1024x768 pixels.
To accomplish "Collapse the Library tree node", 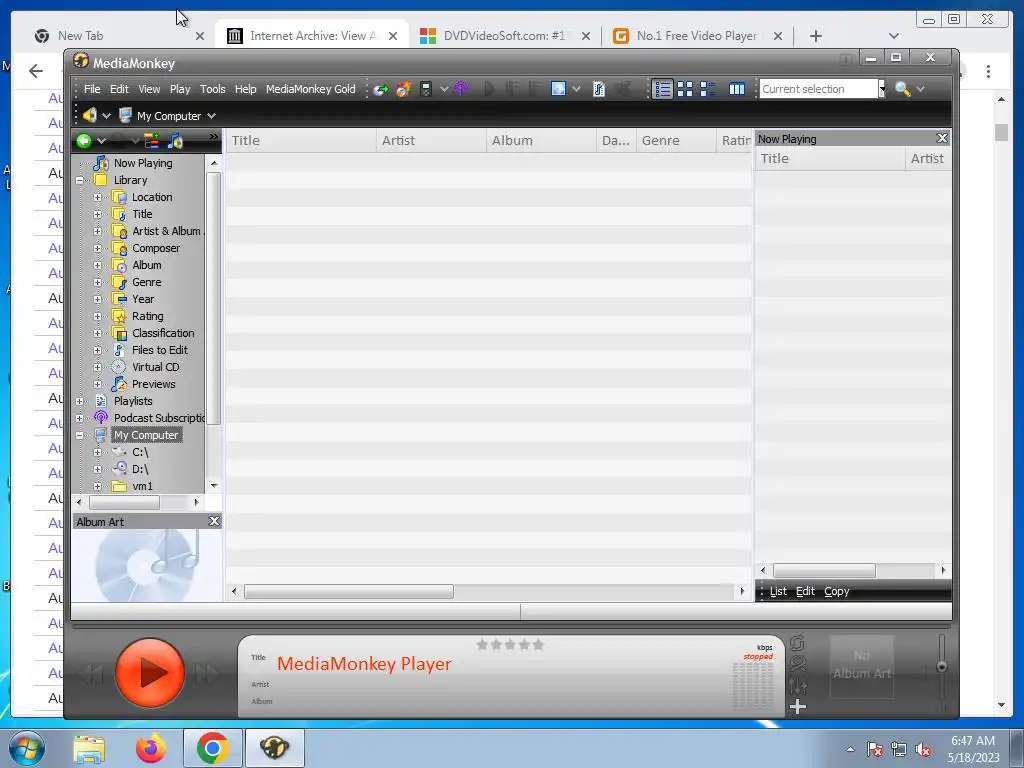I will click(80, 180).
